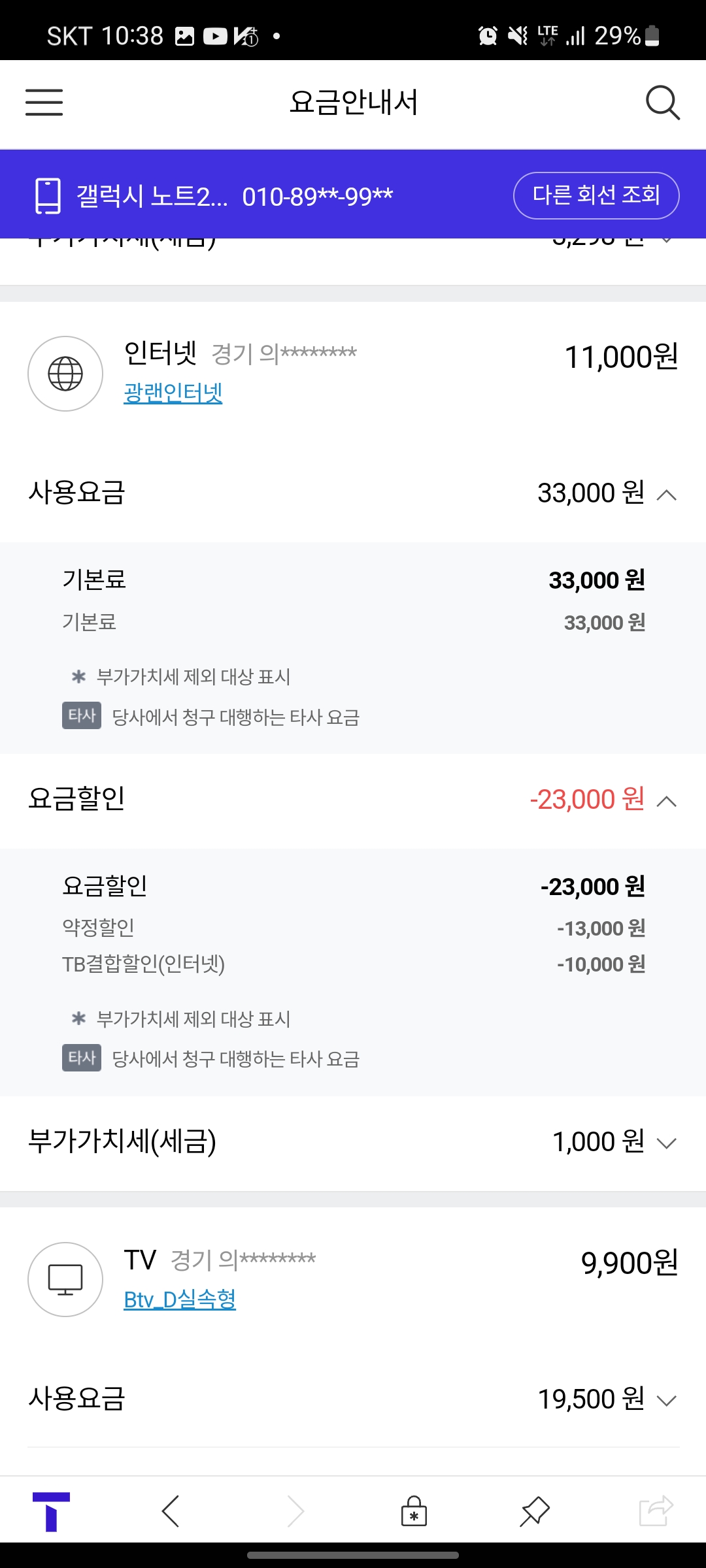Tap the search magnifier icon
The width and height of the screenshot is (706, 1568).
coord(662,103)
